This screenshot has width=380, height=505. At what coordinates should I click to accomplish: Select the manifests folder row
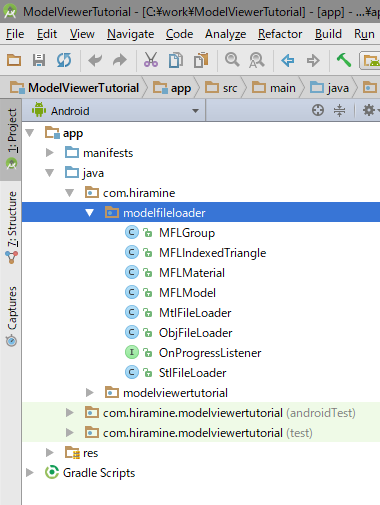pyautogui.click(x=201, y=153)
